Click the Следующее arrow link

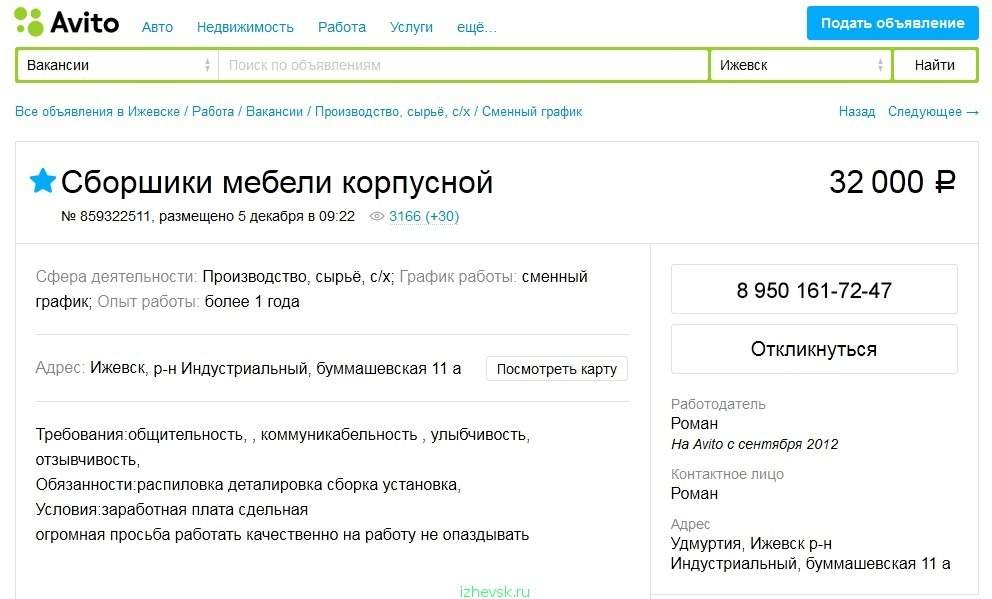click(x=933, y=112)
